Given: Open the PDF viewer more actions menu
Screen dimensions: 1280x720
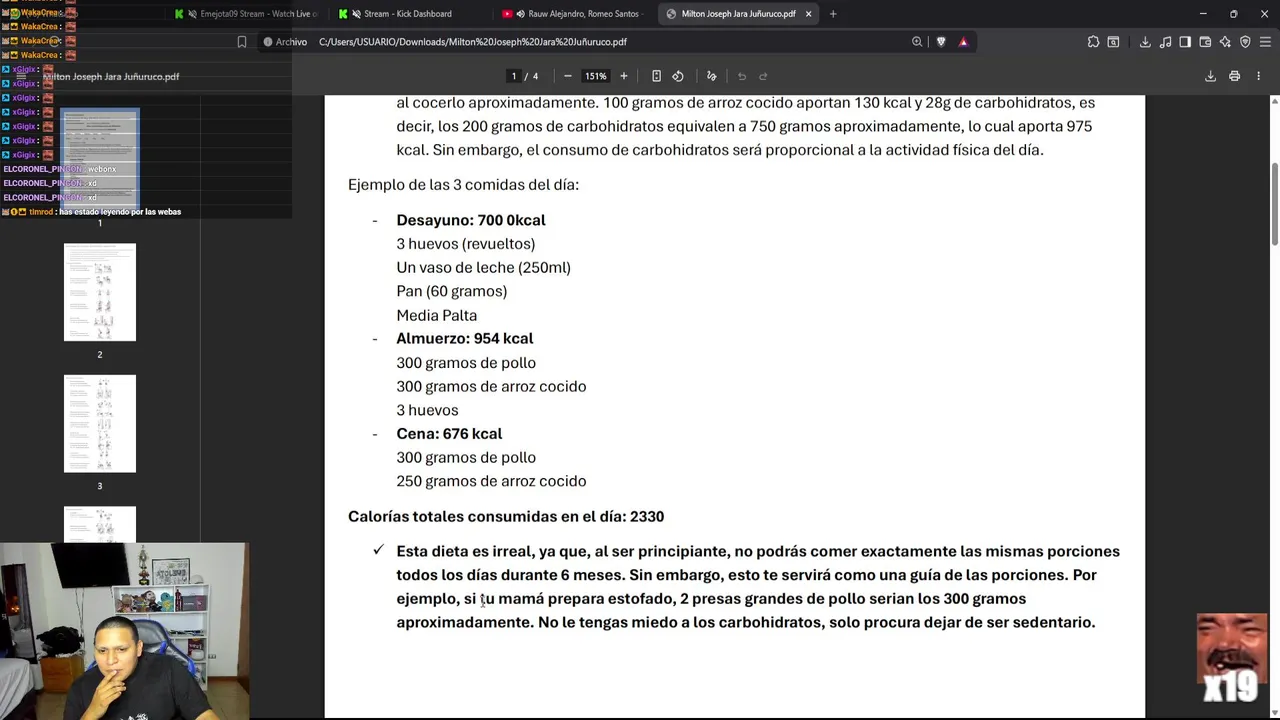Looking at the screenshot, I should (1259, 76).
